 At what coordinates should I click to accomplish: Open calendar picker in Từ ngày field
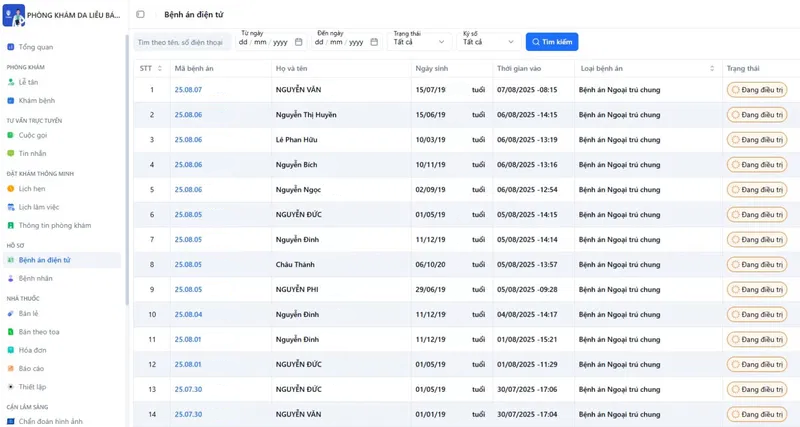point(298,42)
